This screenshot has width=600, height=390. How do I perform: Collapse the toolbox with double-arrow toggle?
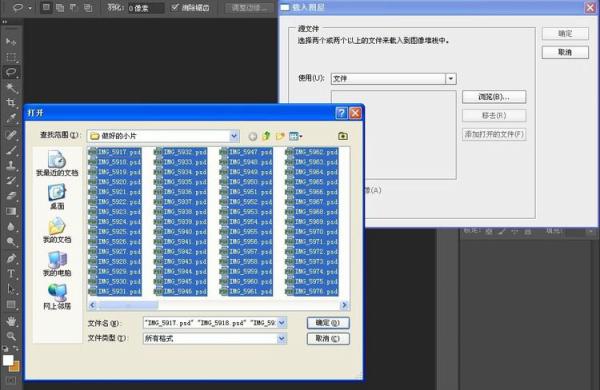pos(5,22)
